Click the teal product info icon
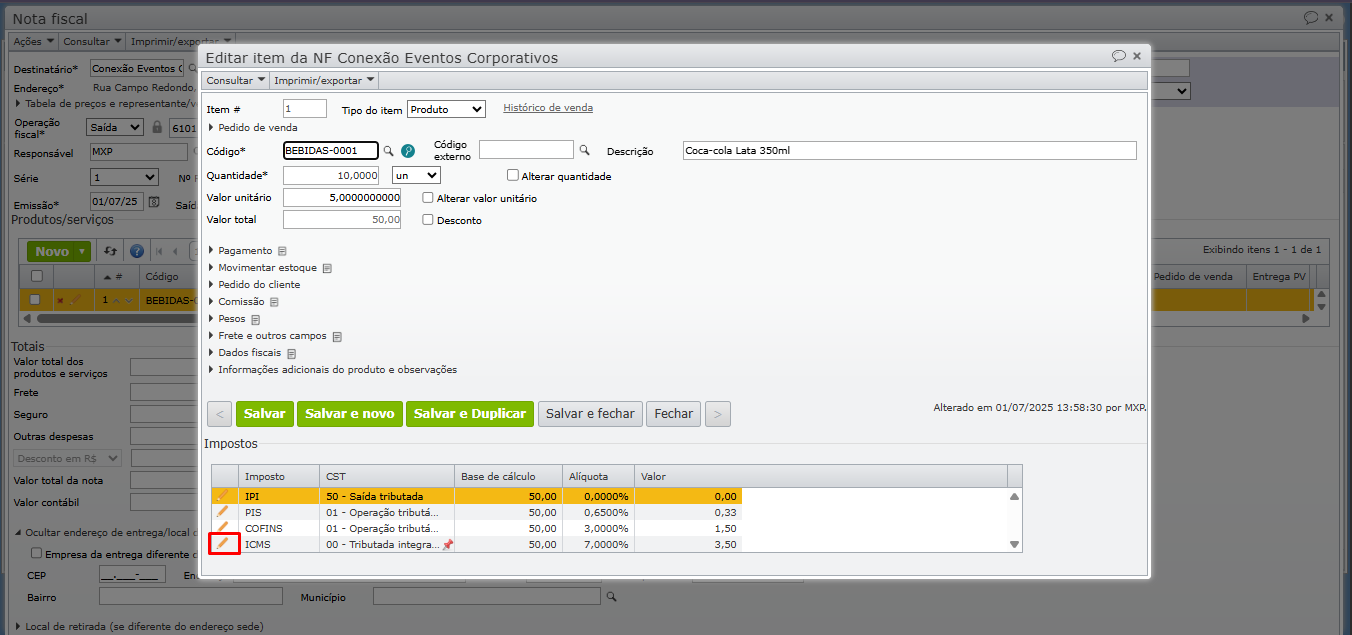Viewport: 1352px width, 635px height. (407, 151)
